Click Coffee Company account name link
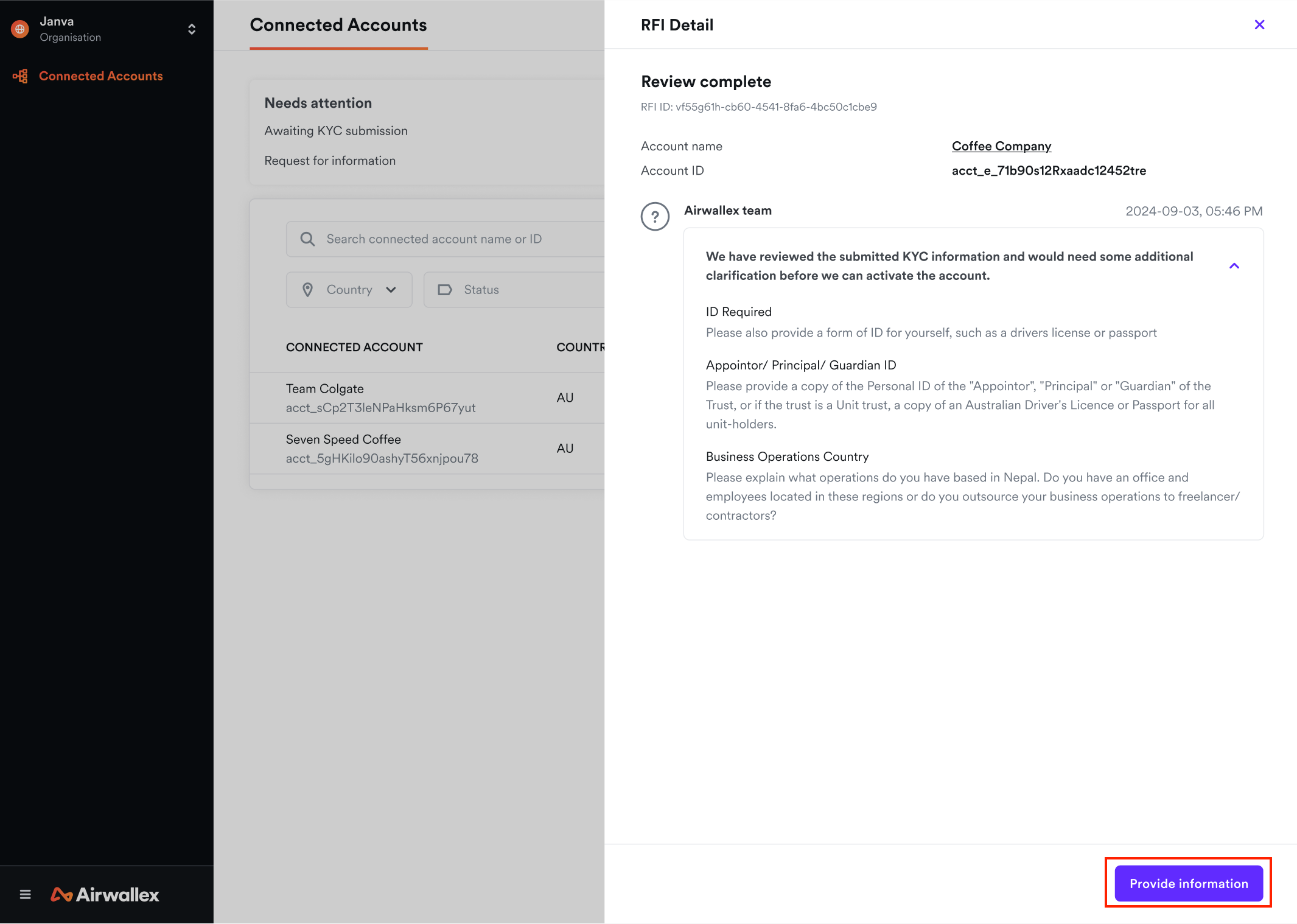 tap(1001, 145)
